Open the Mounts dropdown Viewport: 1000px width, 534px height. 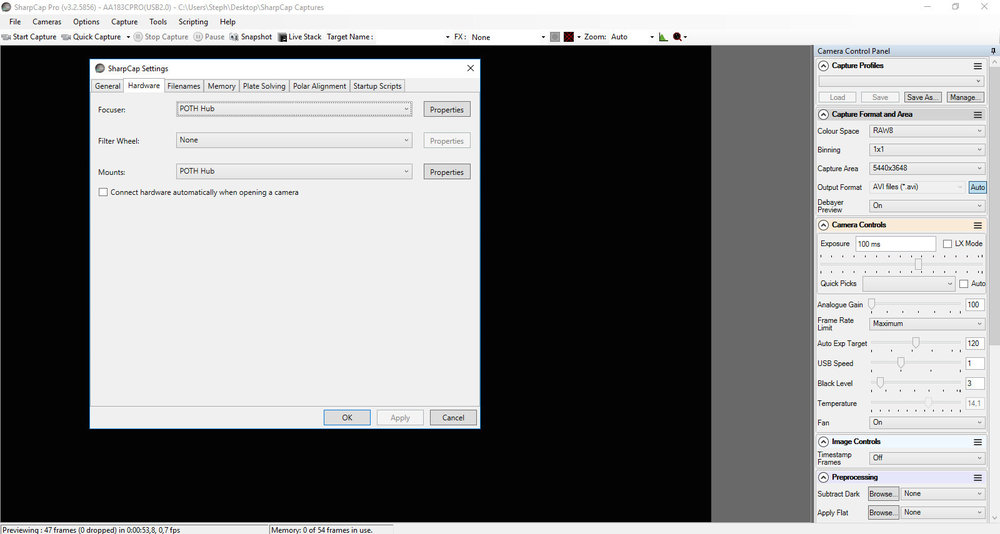[x=294, y=172]
